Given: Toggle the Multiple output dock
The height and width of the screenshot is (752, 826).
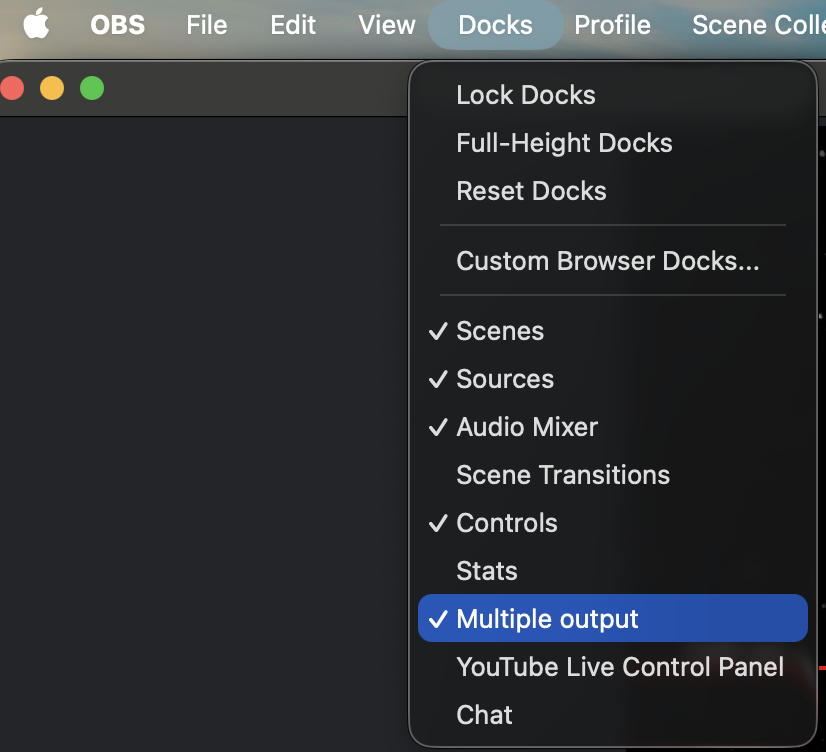Looking at the screenshot, I should coord(547,619).
